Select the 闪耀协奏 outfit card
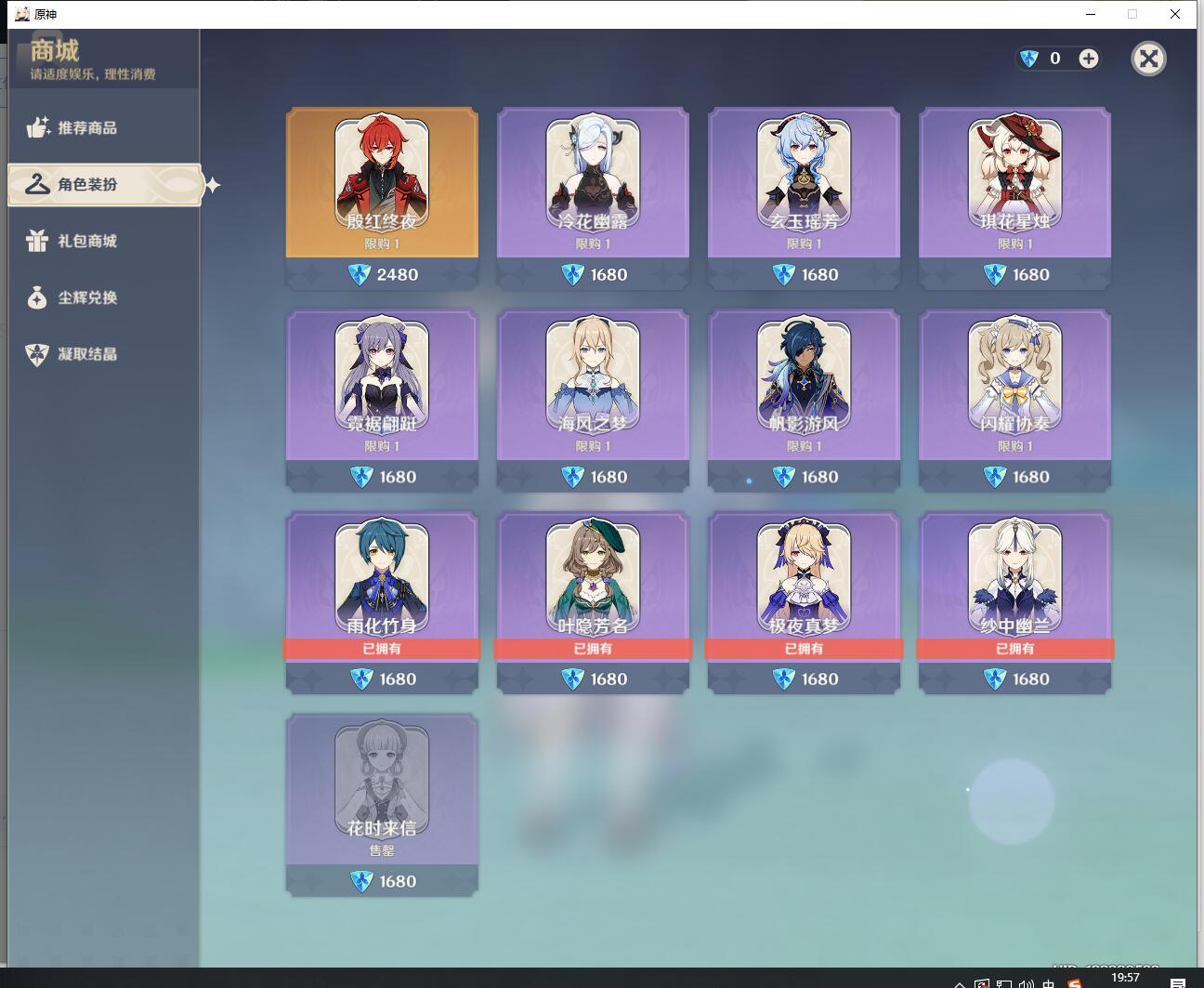Screen dimensions: 1204x988 [x=1014, y=401]
